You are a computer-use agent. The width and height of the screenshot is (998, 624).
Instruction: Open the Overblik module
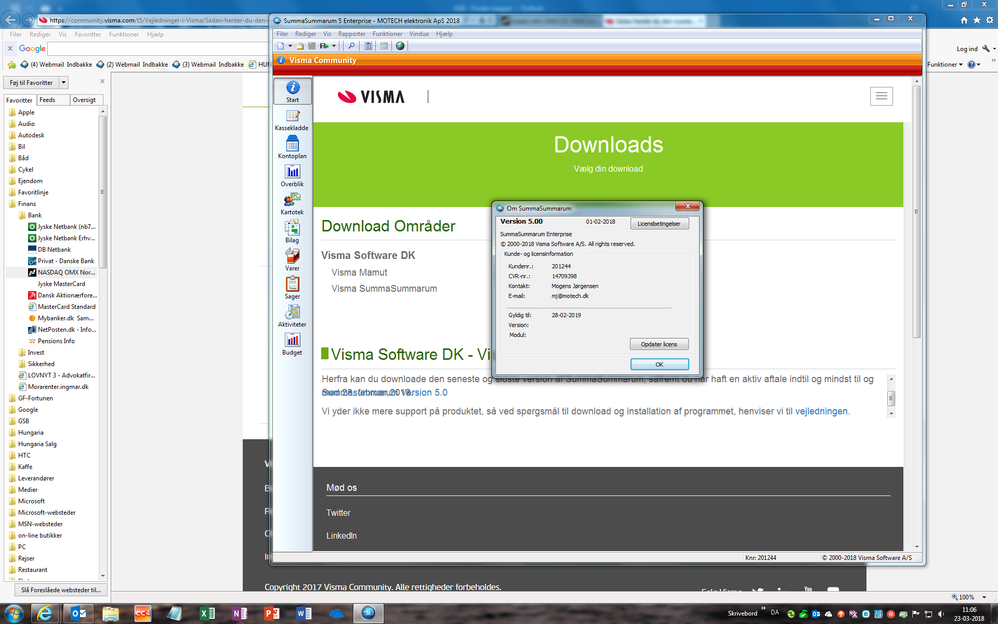pos(292,176)
